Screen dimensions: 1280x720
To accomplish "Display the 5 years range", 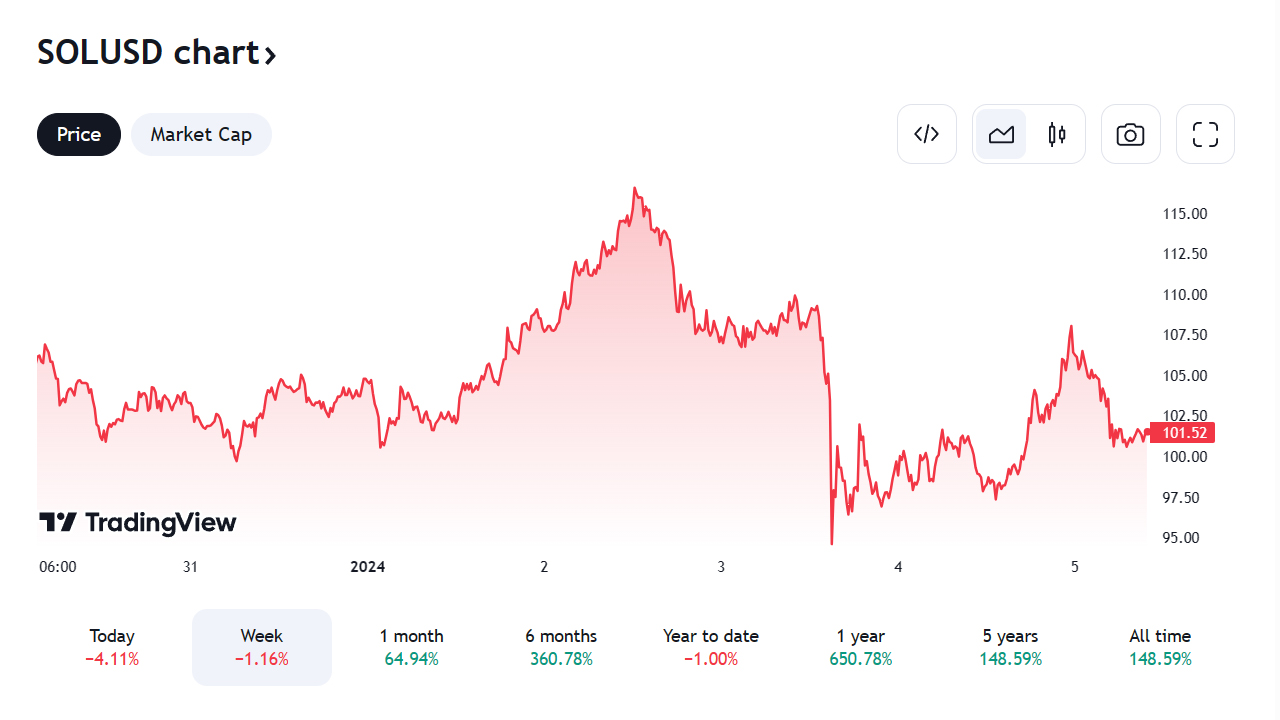I will tap(1010, 647).
